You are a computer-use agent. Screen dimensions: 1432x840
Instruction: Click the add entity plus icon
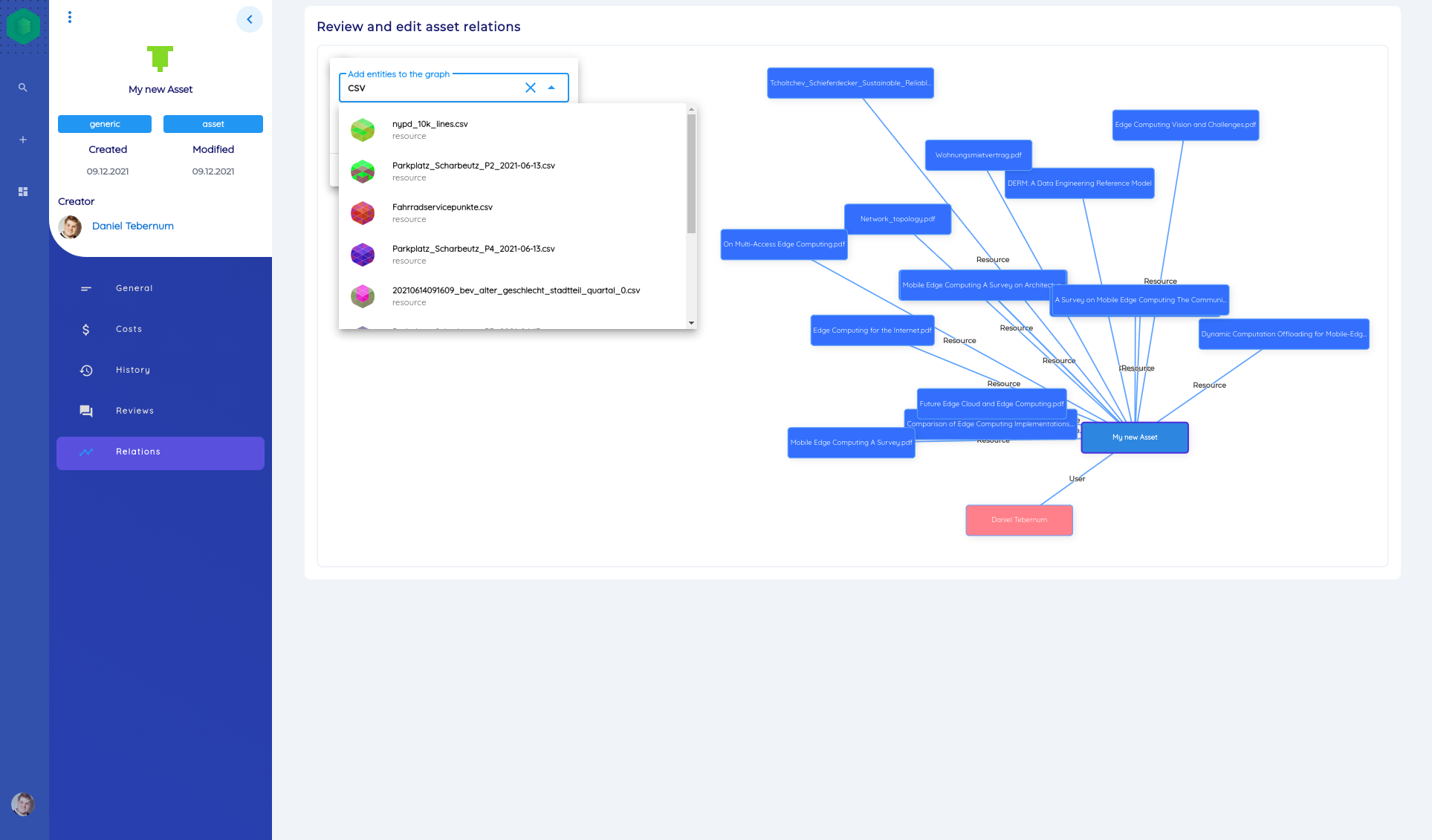(x=23, y=139)
